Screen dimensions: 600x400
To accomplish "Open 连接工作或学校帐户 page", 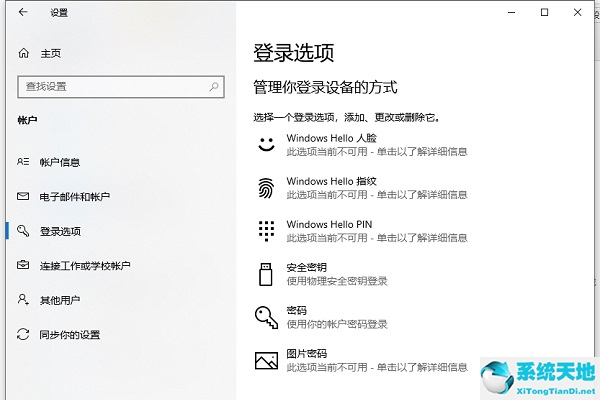I will point(85,266).
